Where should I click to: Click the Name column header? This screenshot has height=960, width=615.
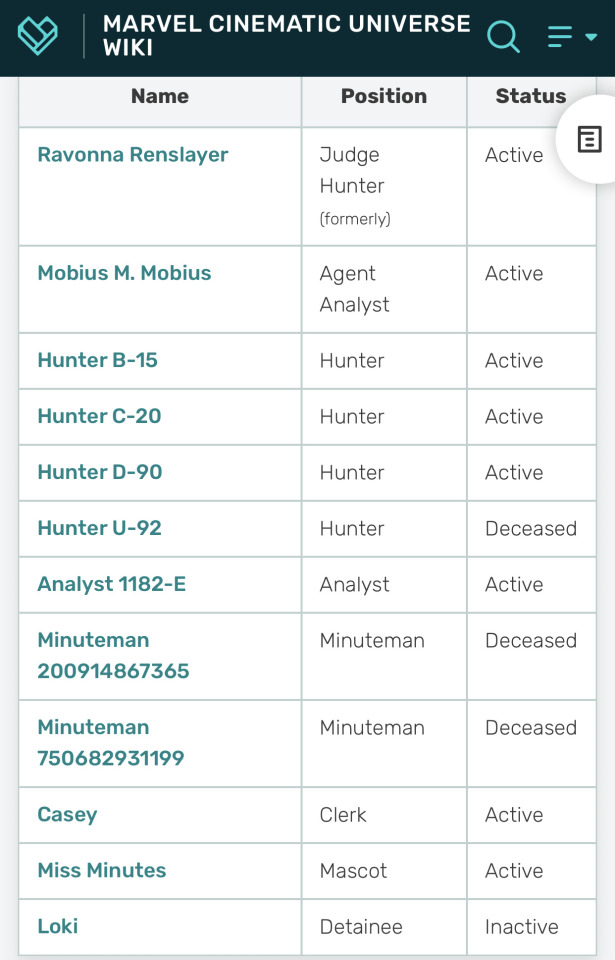tap(160, 97)
